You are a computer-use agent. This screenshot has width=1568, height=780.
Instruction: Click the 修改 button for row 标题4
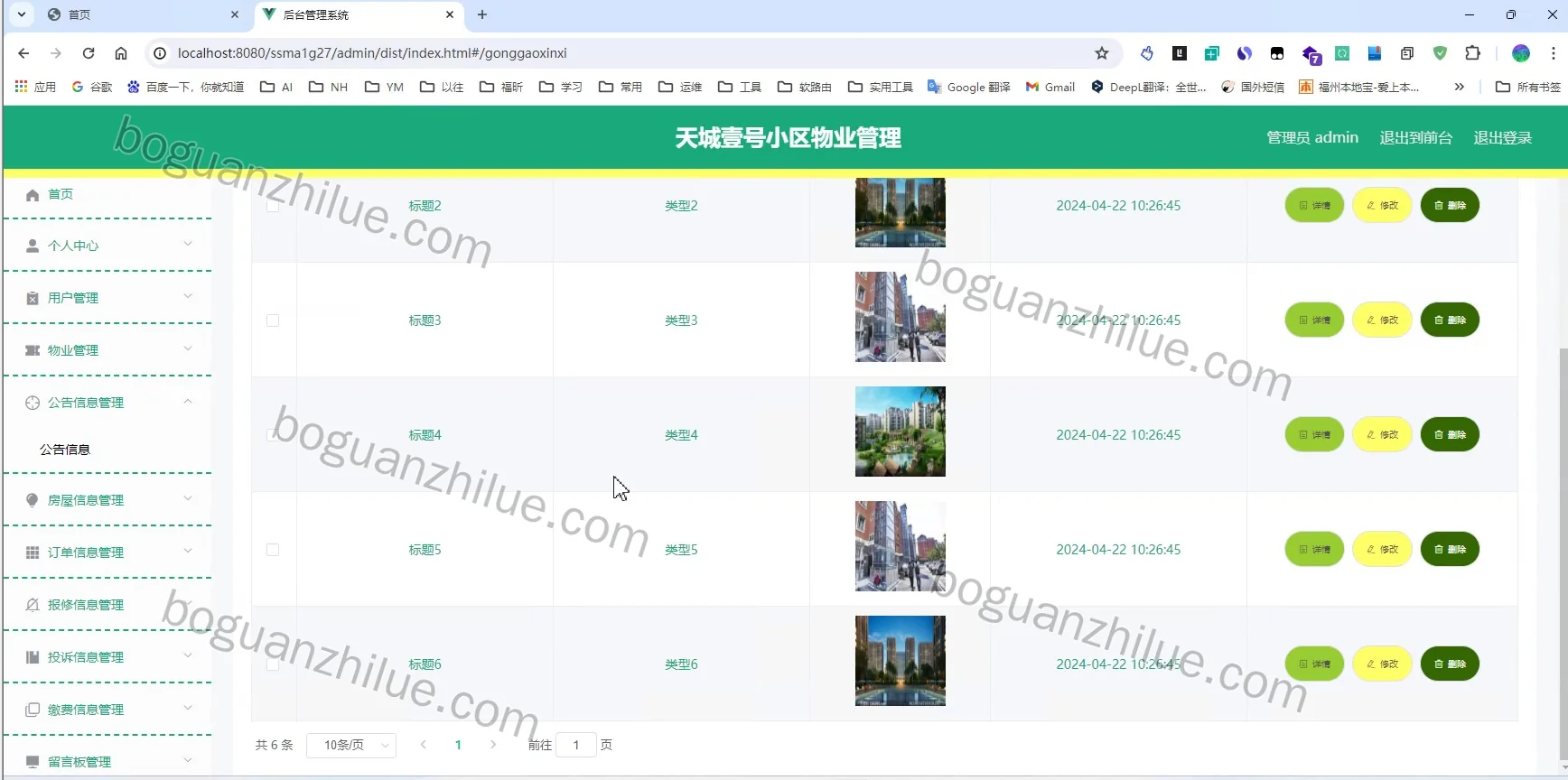click(1382, 435)
